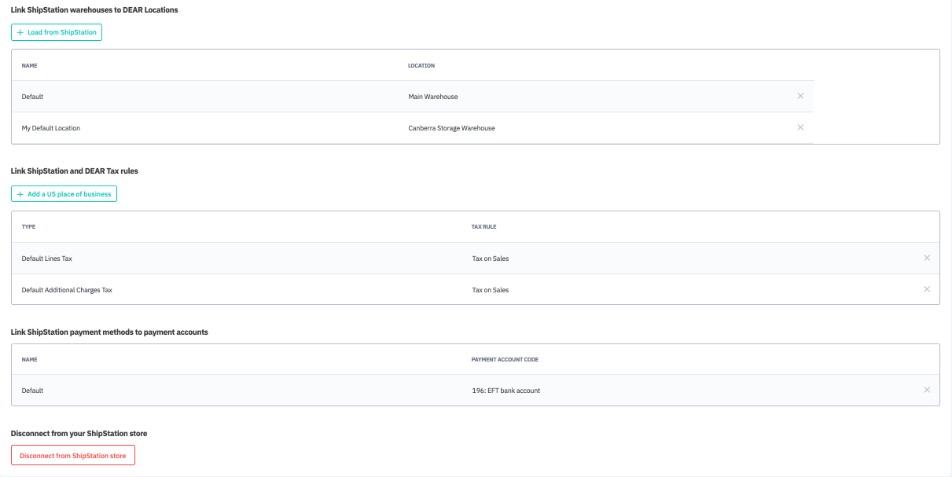
Task: Delete Default Additional Charges Tax row
Action: coord(927,290)
